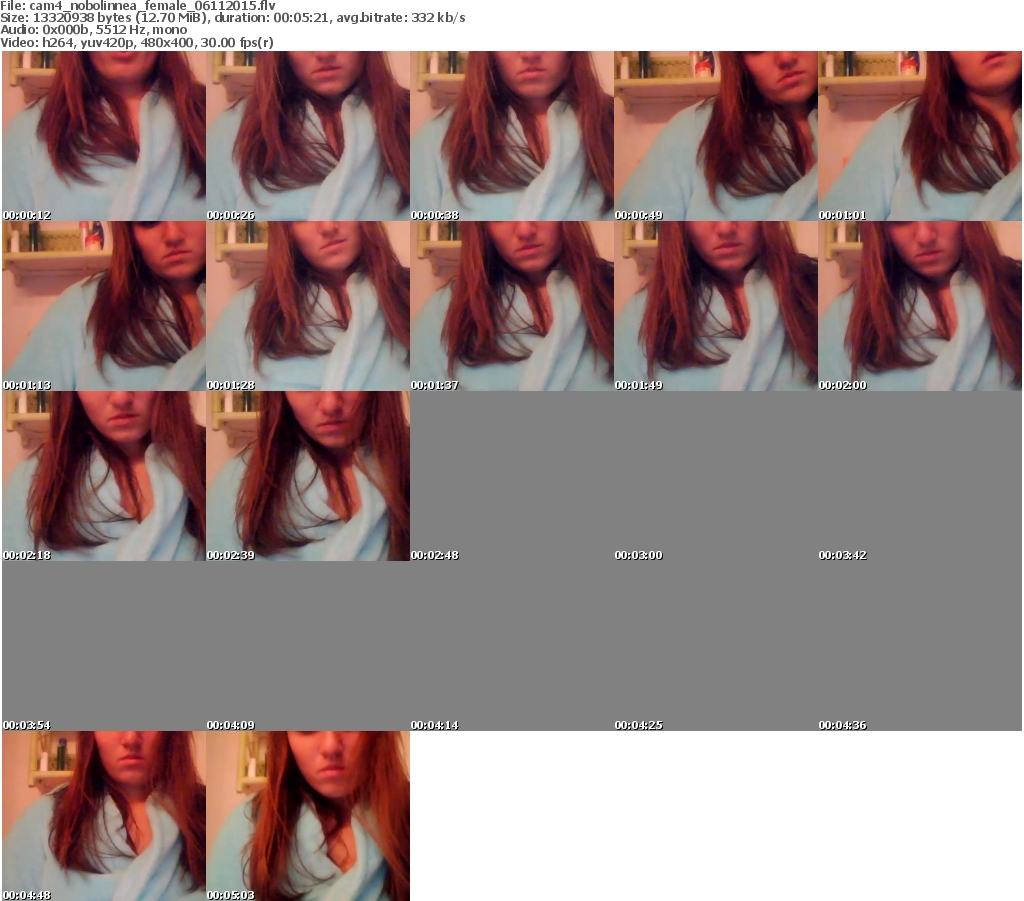Select the frame labeled 00:00:26
This screenshot has height=901, width=1024.
click(x=307, y=136)
